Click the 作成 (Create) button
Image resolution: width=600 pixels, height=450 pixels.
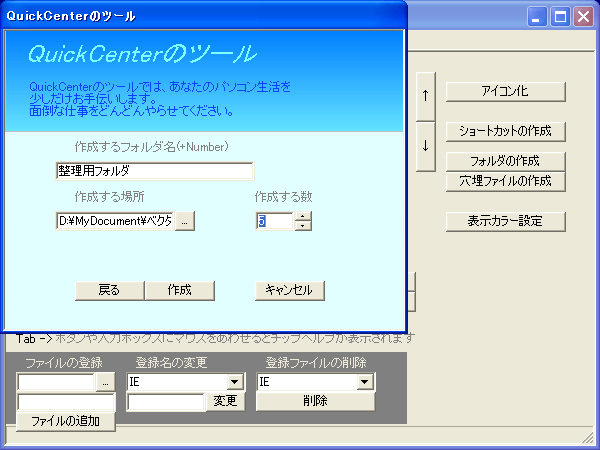pos(180,290)
